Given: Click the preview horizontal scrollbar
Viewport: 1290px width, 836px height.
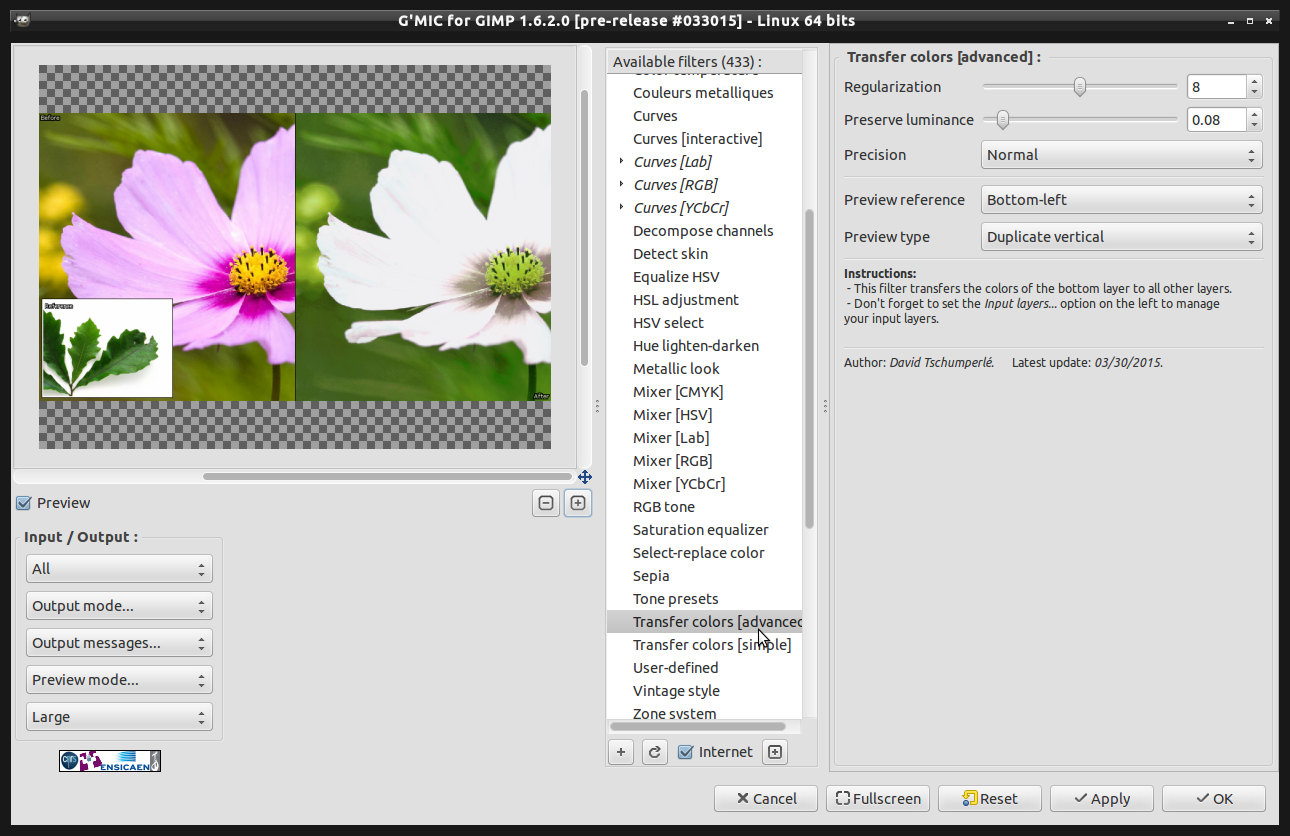Looking at the screenshot, I should click(x=387, y=477).
